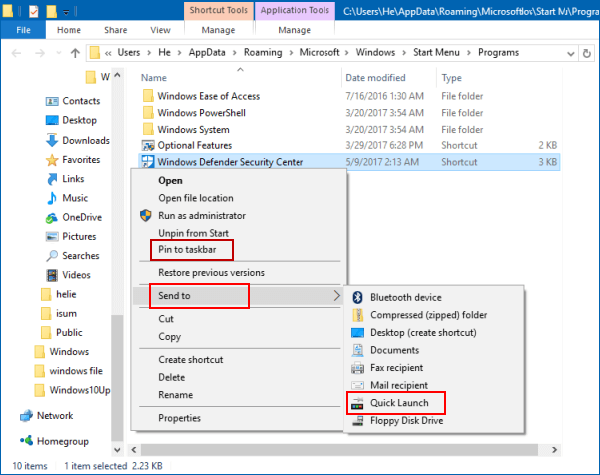Click the navigation pane scroll up arrow

pos(117,75)
